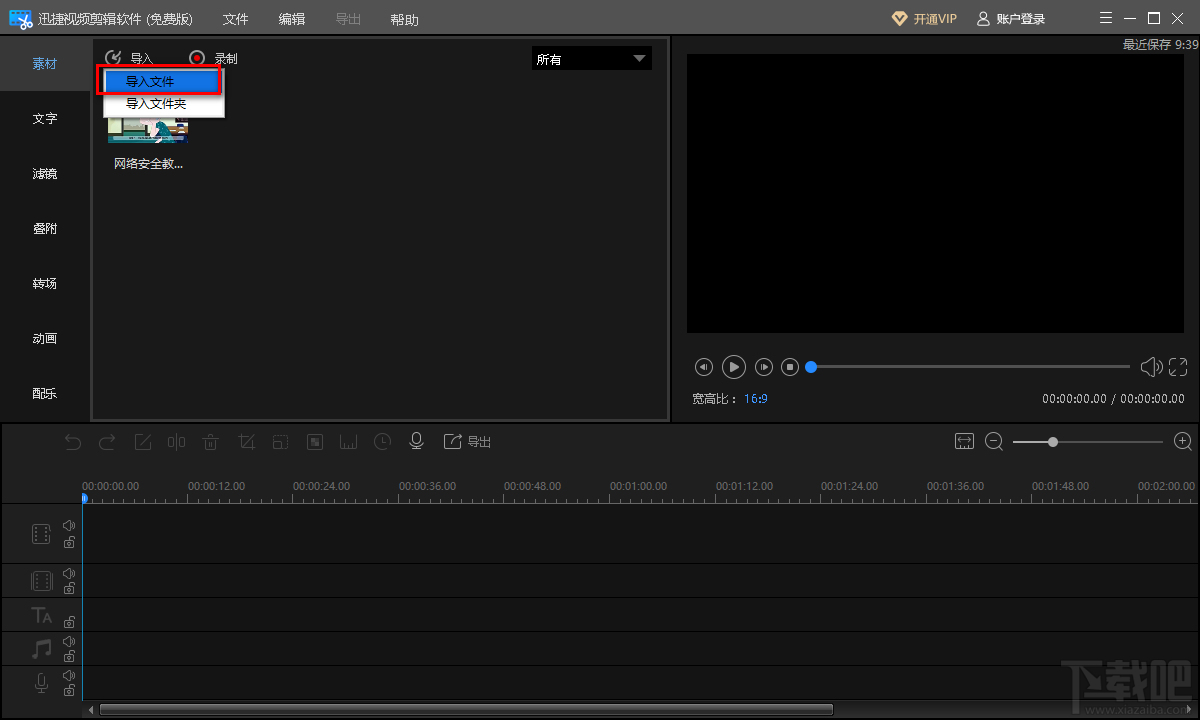Click the 开通VIP button
Image resolution: width=1200 pixels, height=720 pixels.
[x=924, y=19]
